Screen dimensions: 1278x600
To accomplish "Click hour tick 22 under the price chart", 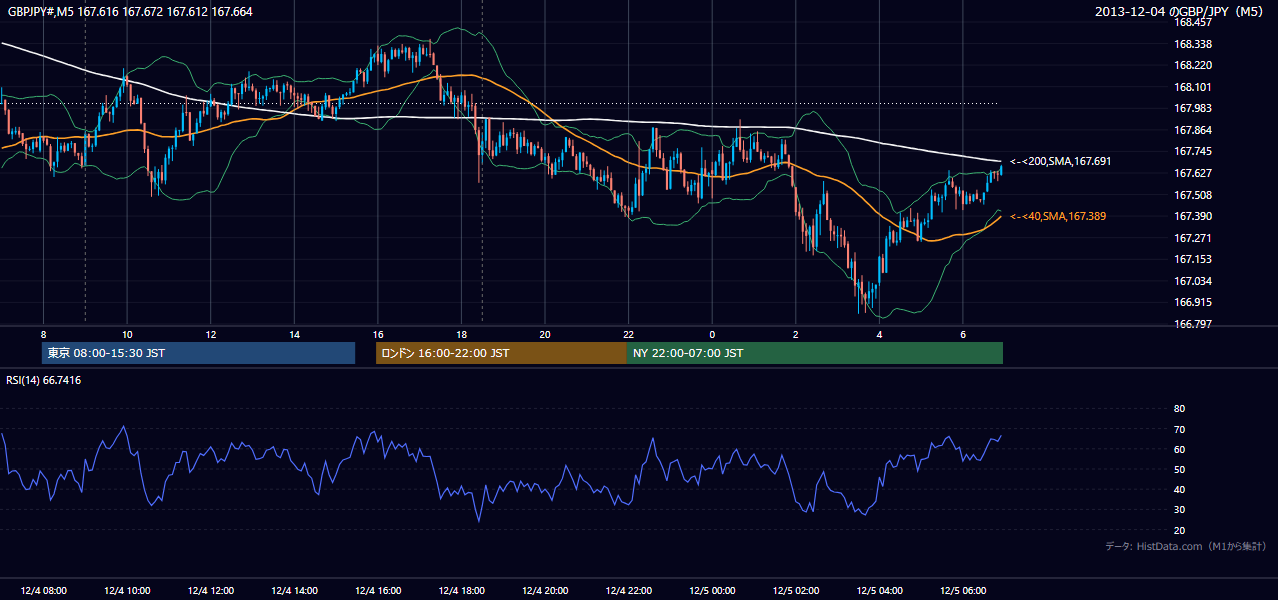I will click(629, 334).
